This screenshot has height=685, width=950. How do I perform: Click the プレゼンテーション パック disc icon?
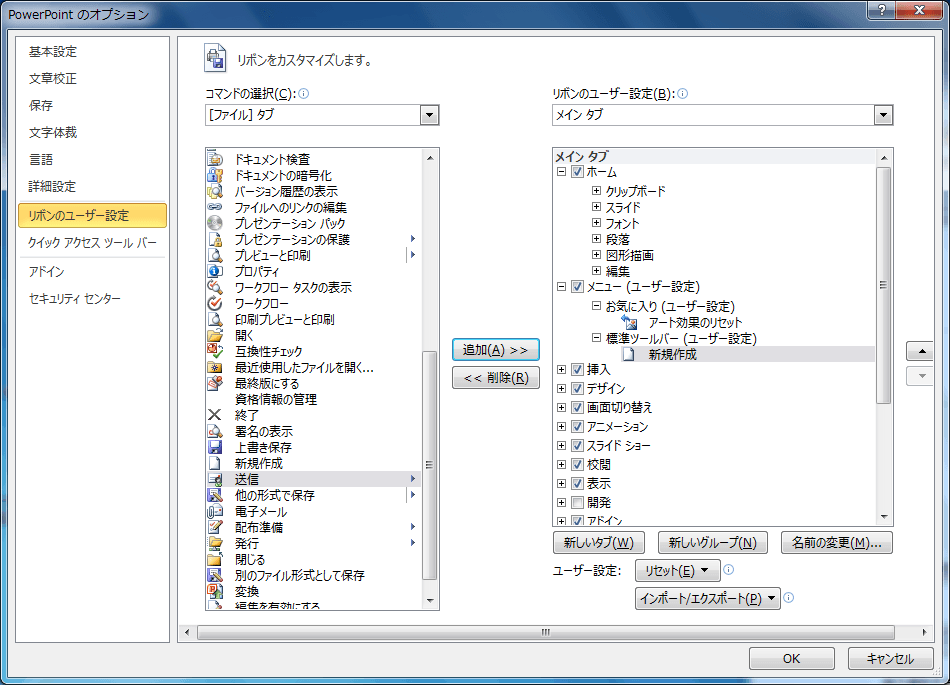(x=215, y=223)
